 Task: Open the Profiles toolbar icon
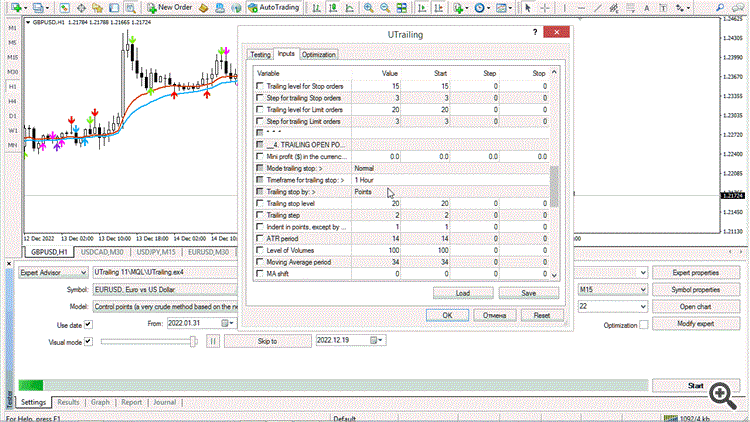tap(38, 8)
